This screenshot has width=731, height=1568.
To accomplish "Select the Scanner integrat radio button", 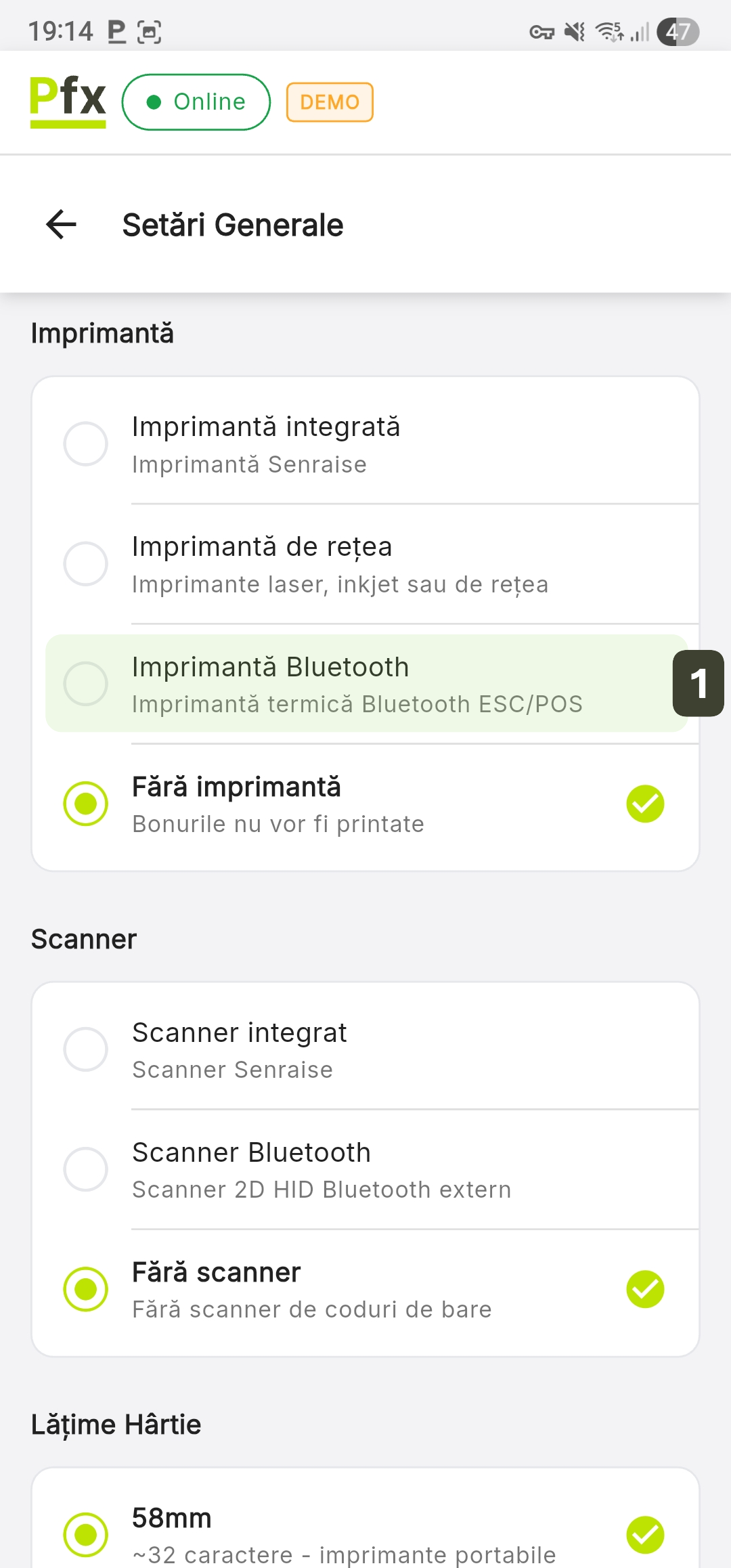I will [86, 1049].
